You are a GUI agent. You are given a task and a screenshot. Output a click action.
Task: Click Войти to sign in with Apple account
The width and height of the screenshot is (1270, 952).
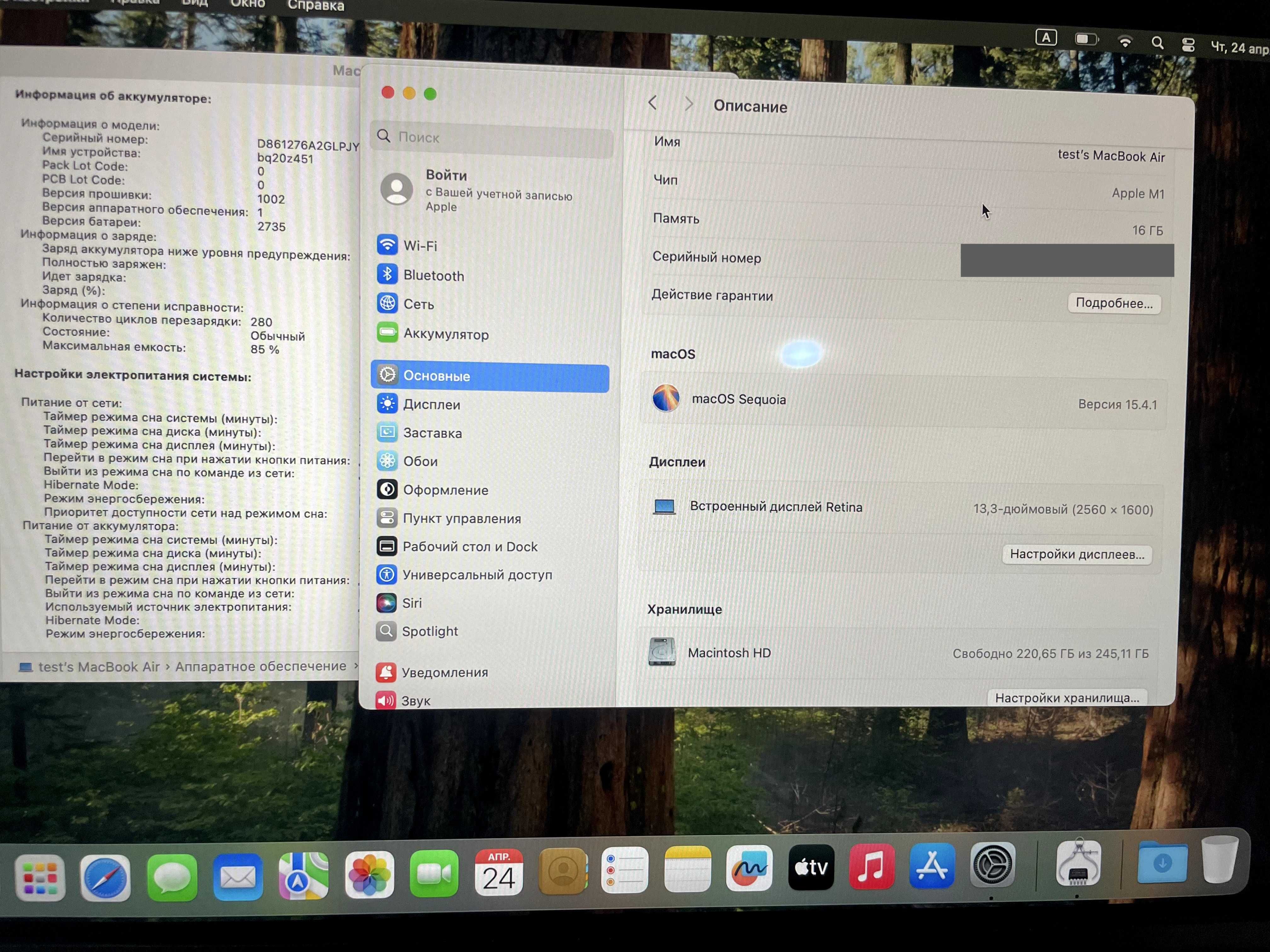pyautogui.click(x=446, y=175)
